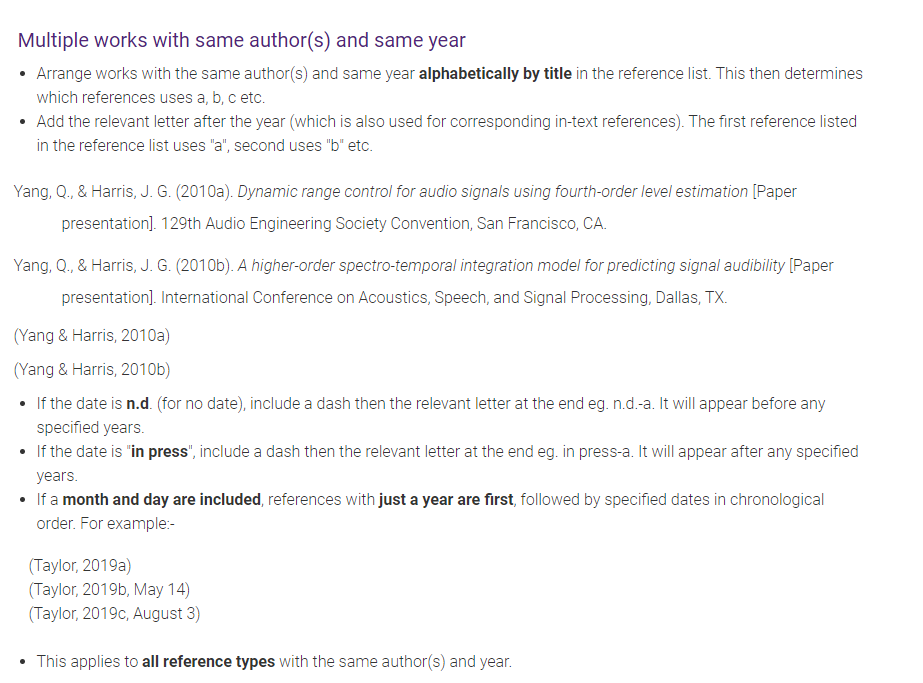Select the Yang & Harris 2010a reference entry
The width and height of the screenshot is (923, 683).
(x=405, y=207)
